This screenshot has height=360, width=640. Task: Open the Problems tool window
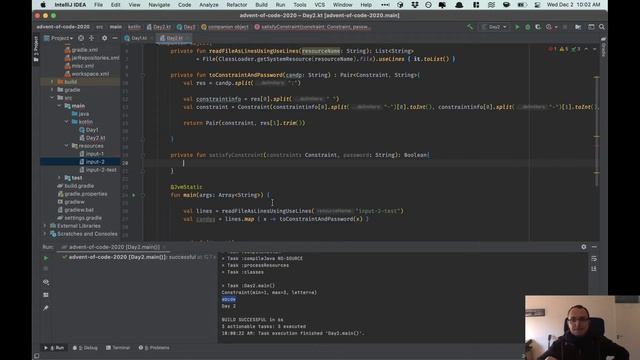click(x=154, y=348)
